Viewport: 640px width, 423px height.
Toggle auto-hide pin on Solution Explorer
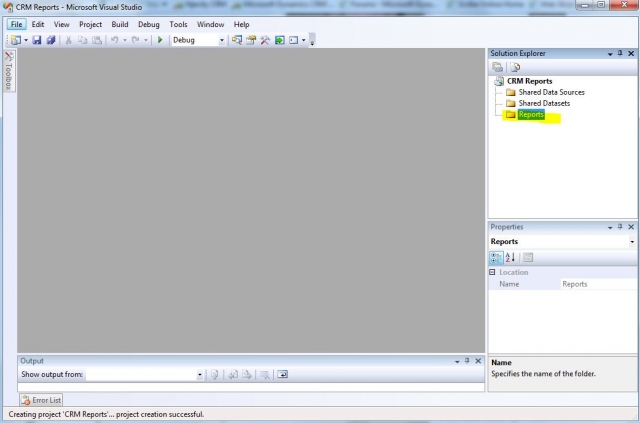(x=620, y=53)
